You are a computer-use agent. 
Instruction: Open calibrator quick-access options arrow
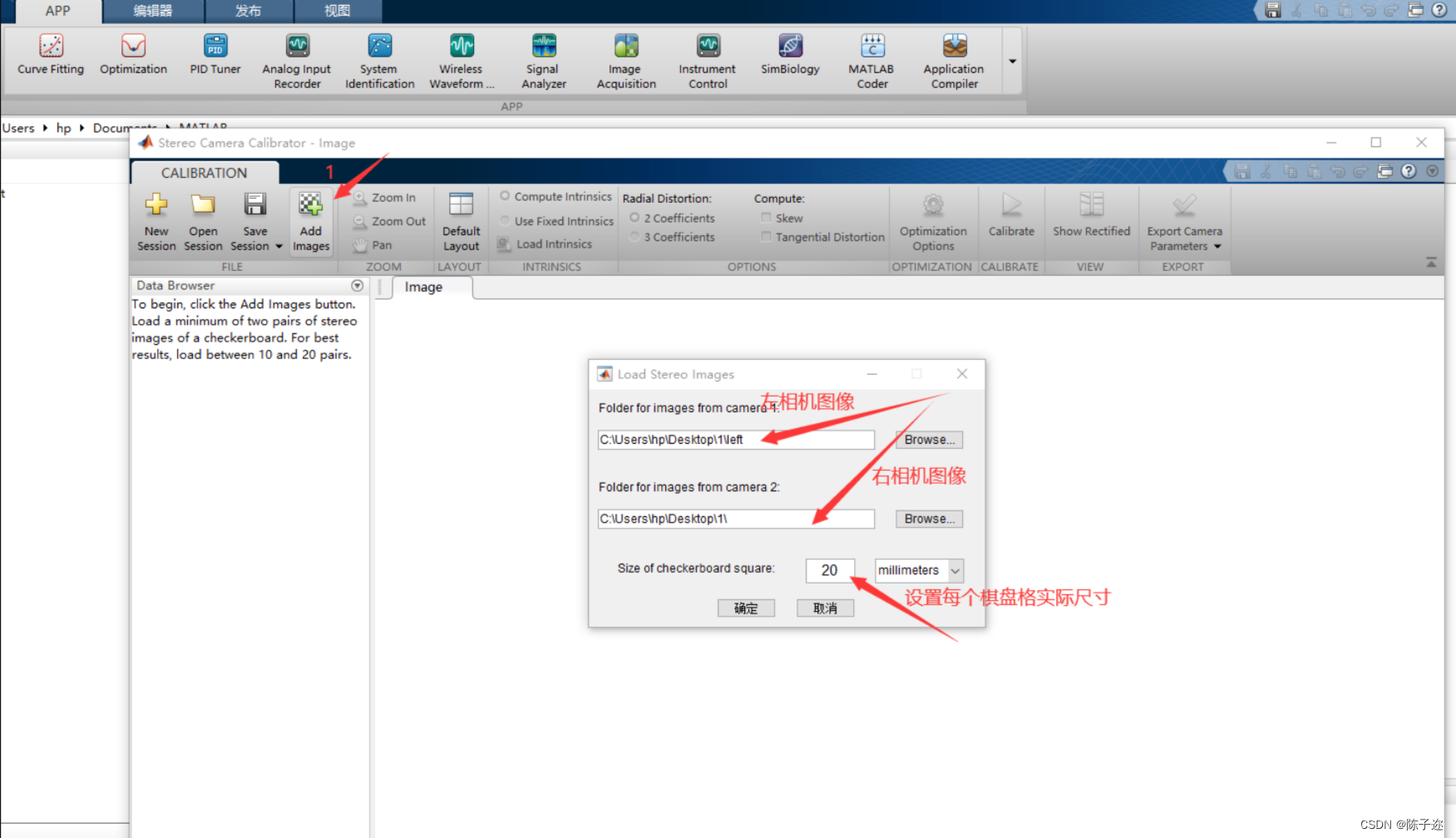coord(1432,171)
